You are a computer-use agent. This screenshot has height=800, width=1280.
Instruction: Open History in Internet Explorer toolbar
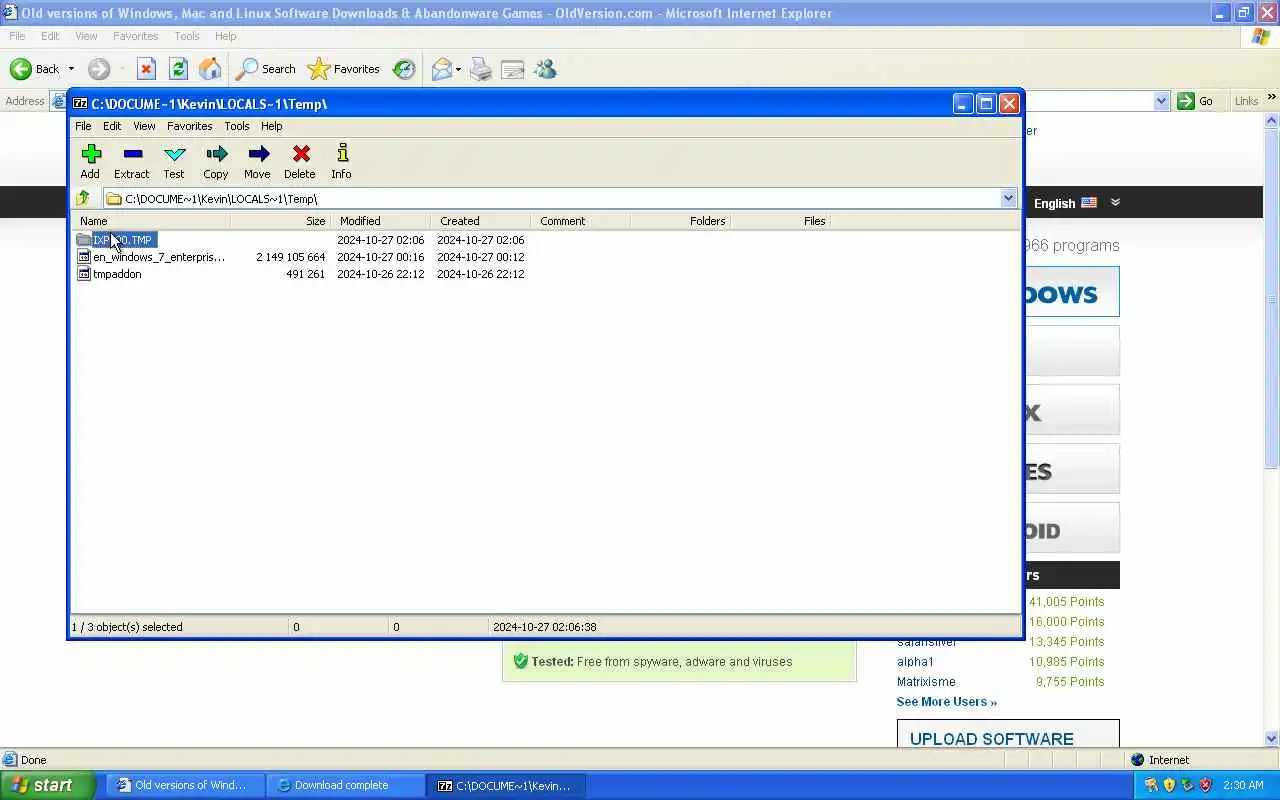404,69
